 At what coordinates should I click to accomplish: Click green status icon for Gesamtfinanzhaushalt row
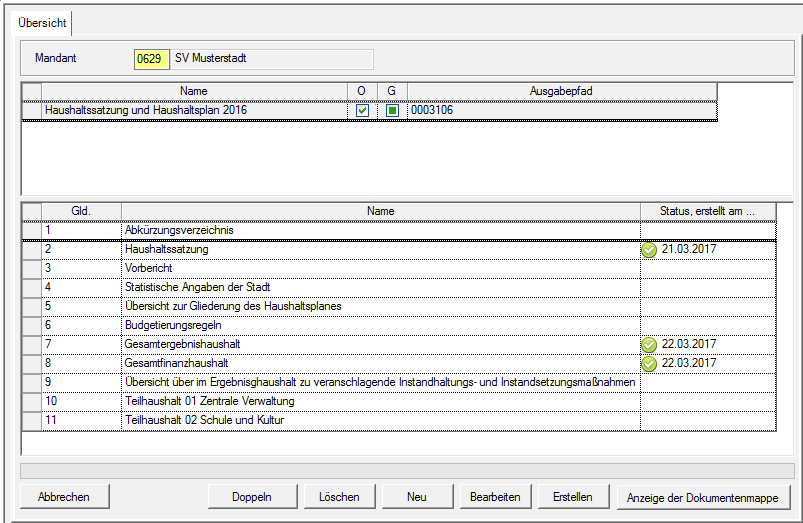[x=649, y=364]
